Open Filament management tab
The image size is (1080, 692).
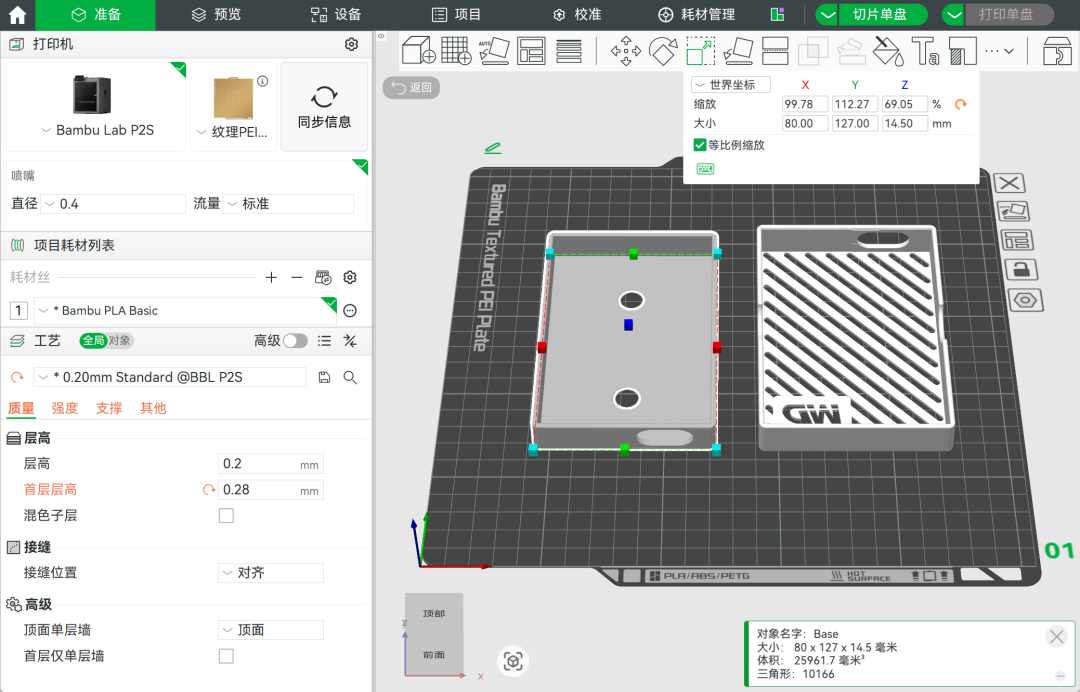(x=696, y=14)
